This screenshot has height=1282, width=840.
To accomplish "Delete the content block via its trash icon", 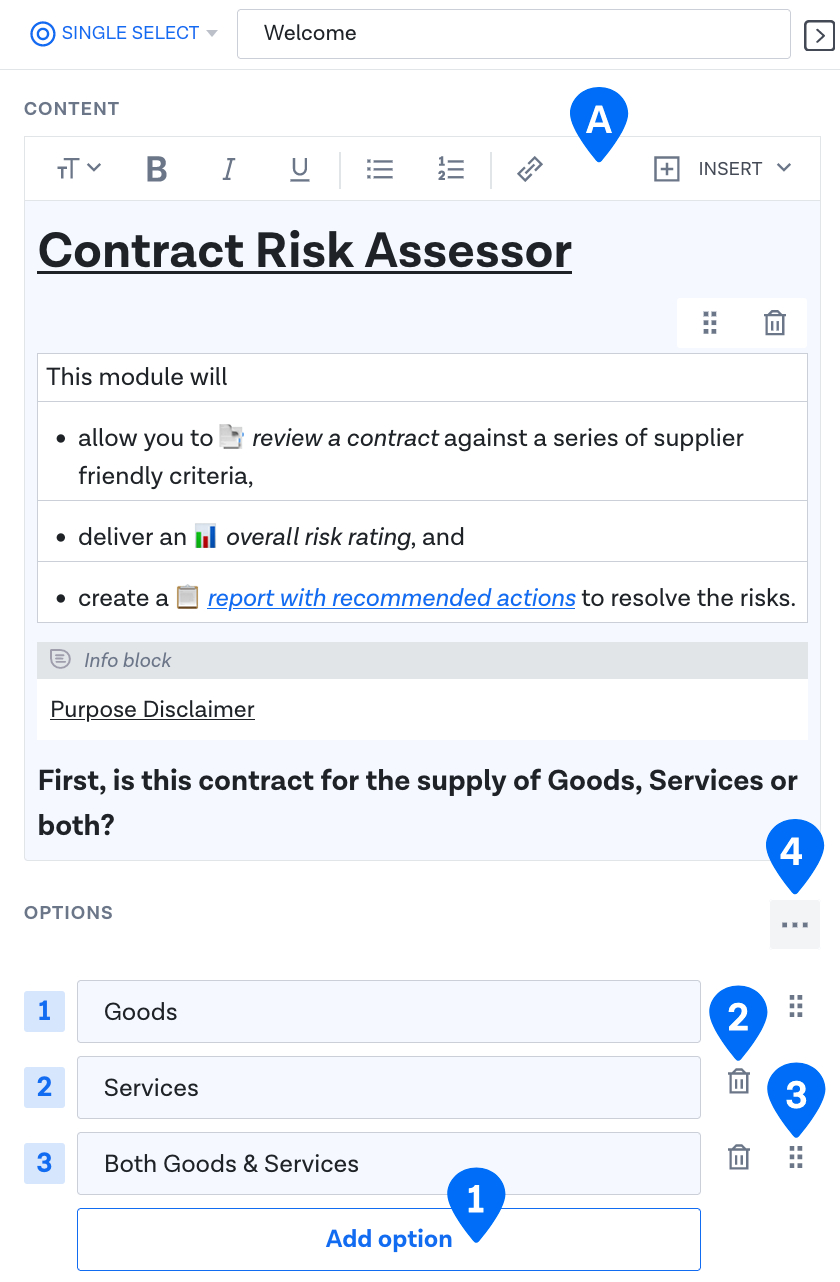I will [x=774, y=323].
